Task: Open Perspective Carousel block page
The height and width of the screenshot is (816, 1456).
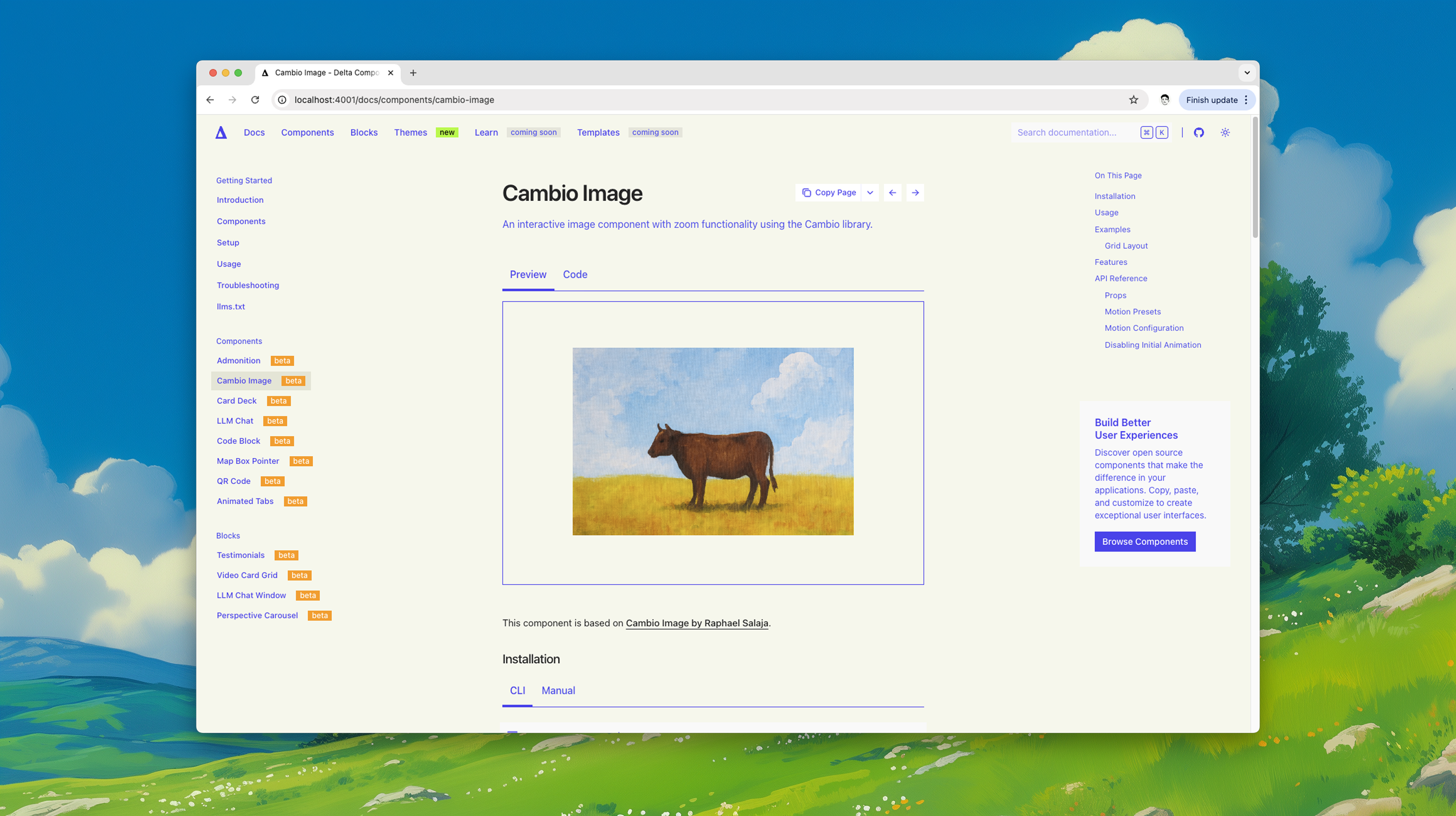Action: click(257, 615)
